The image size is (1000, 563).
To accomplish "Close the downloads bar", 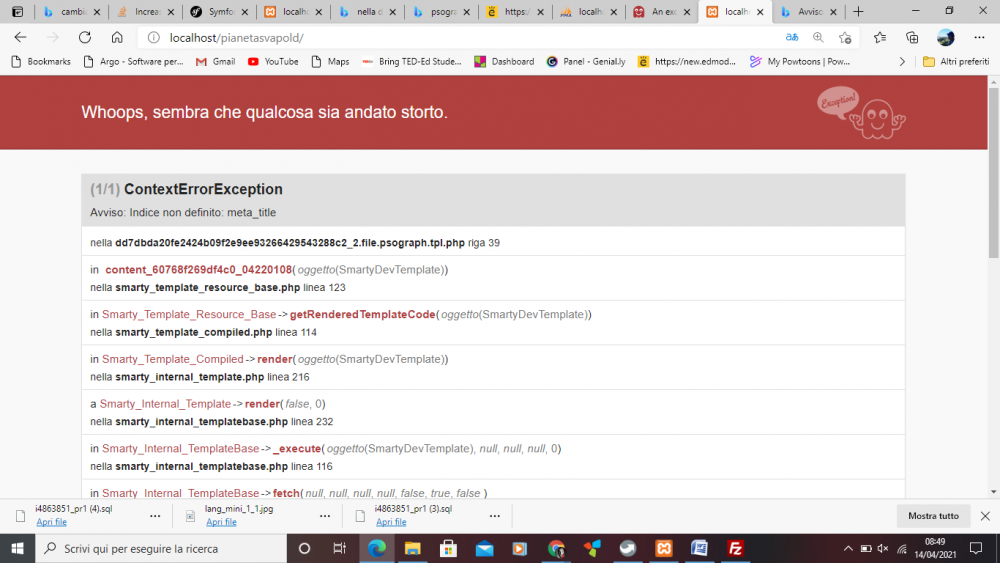I will click(x=985, y=516).
